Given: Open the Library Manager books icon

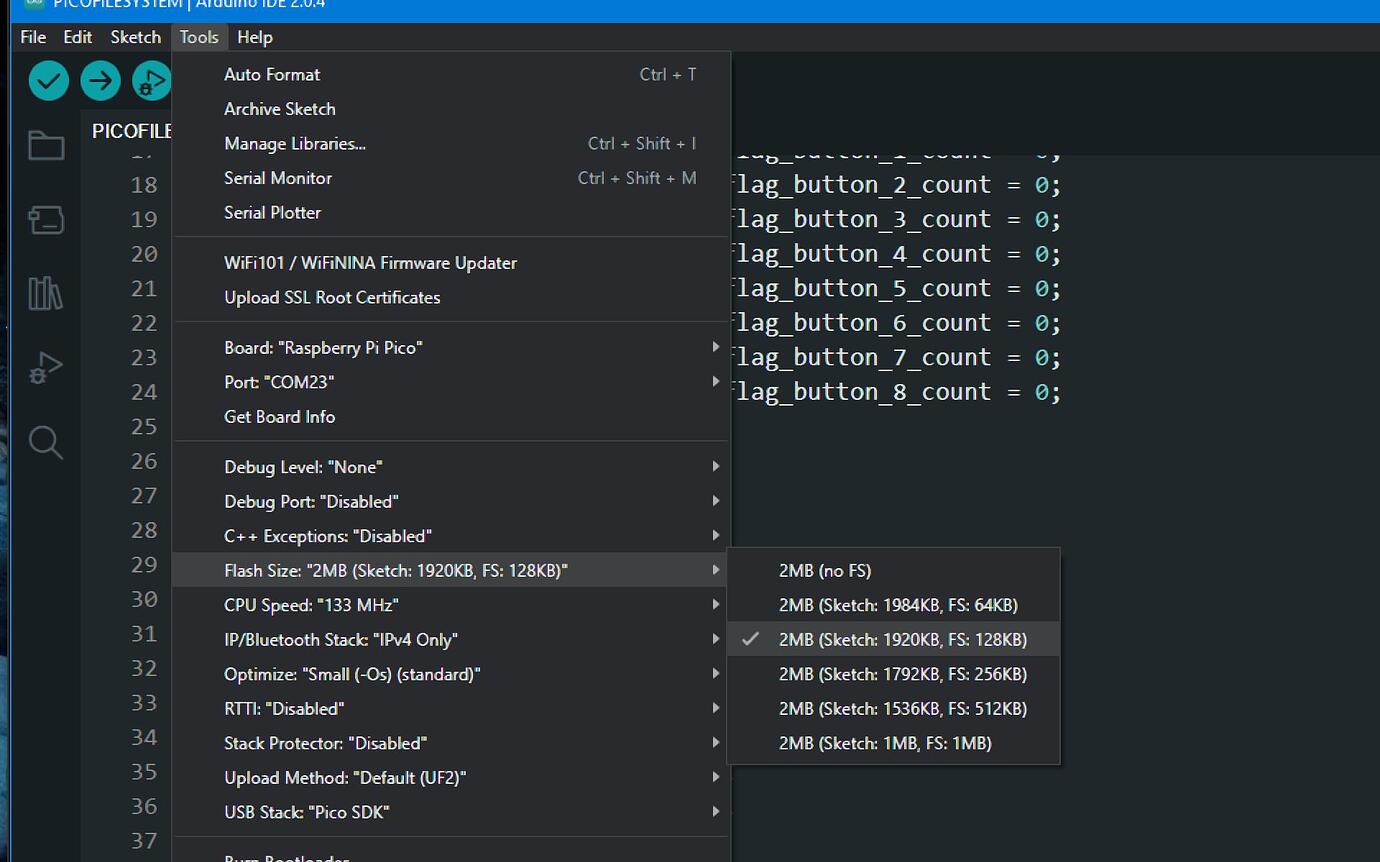Looking at the screenshot, I should coord(45,293).
